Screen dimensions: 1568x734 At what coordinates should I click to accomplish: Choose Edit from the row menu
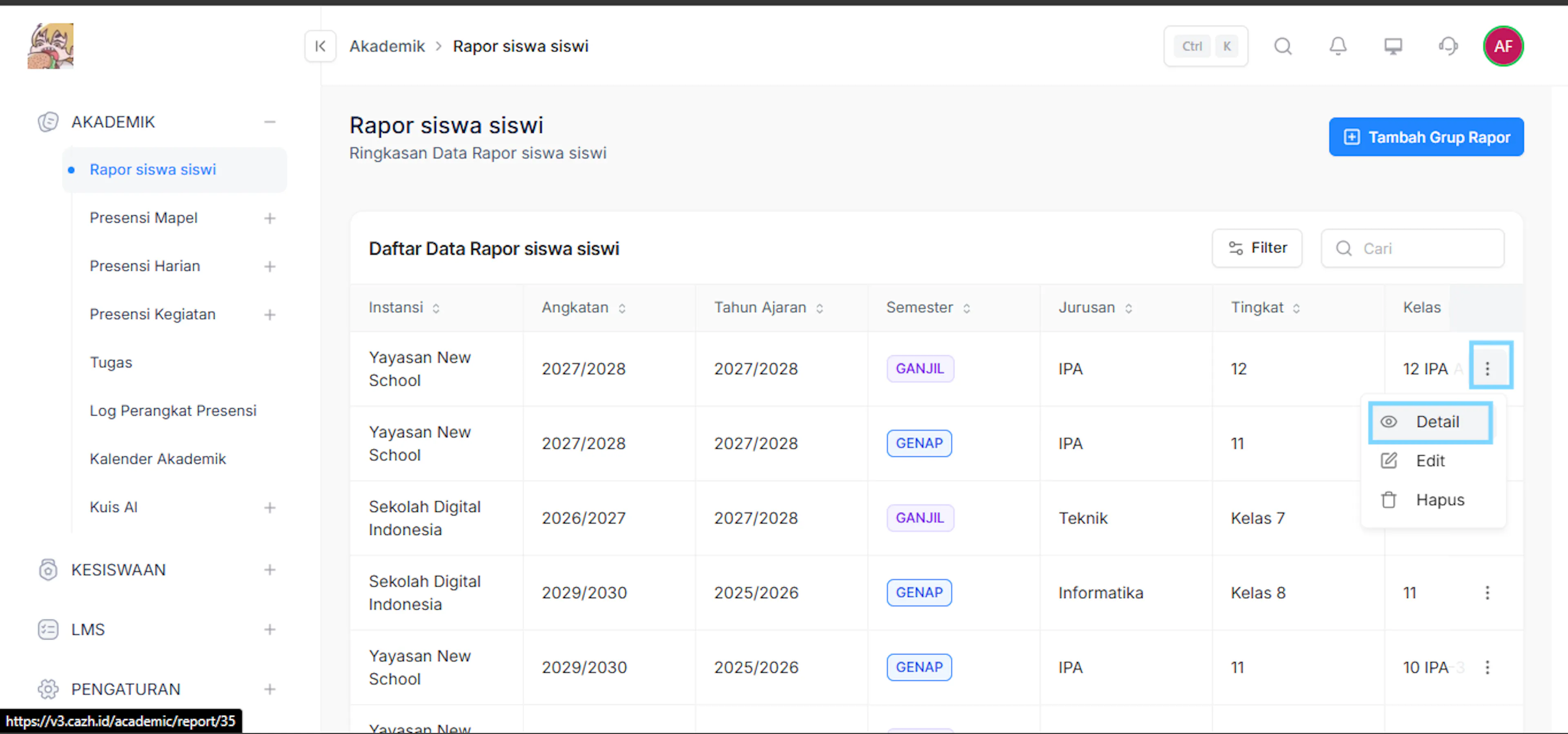pos(1430,461)
